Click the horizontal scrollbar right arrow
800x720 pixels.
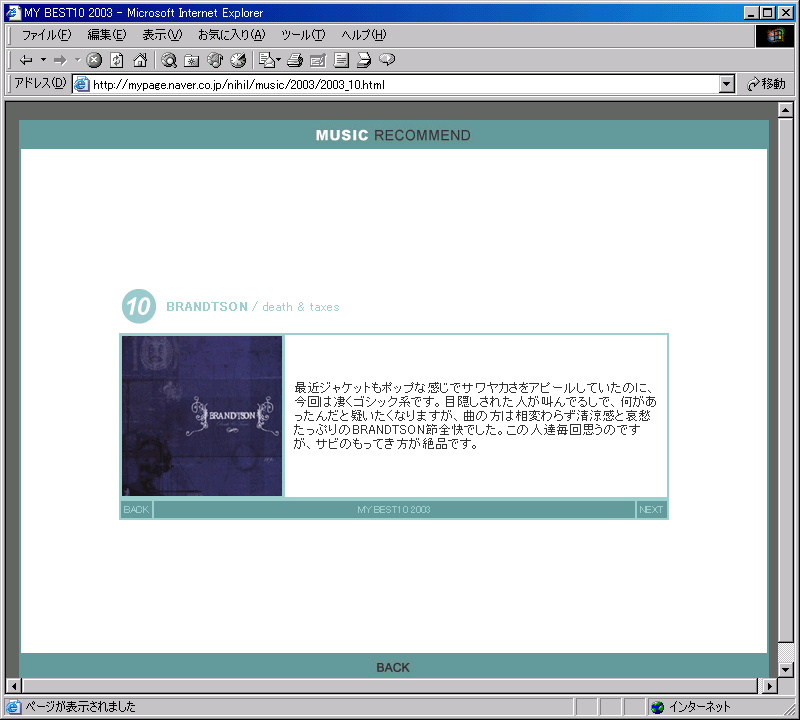click(769, 686)
